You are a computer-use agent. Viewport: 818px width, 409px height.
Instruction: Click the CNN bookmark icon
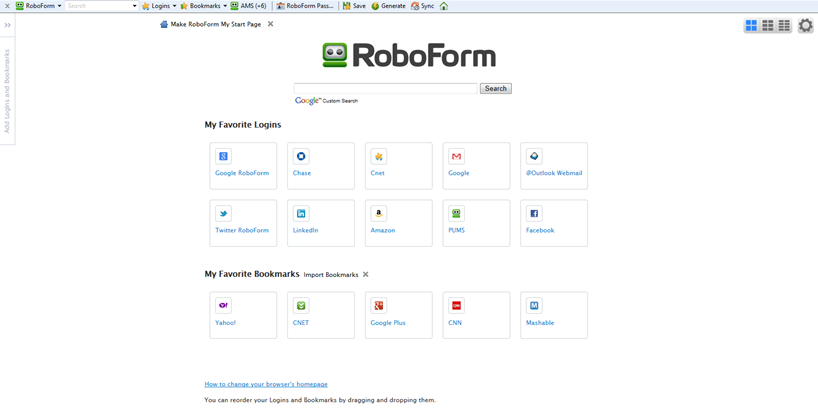[456, 306]
